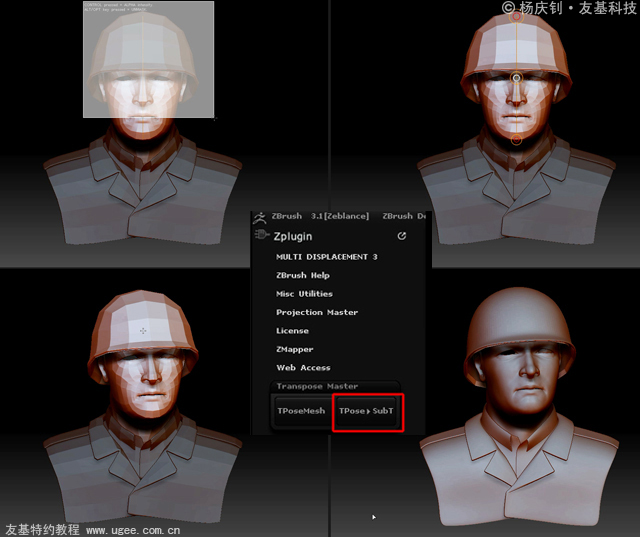
Task: Click the Zplugin plug icon
Action: click(262, 235)
